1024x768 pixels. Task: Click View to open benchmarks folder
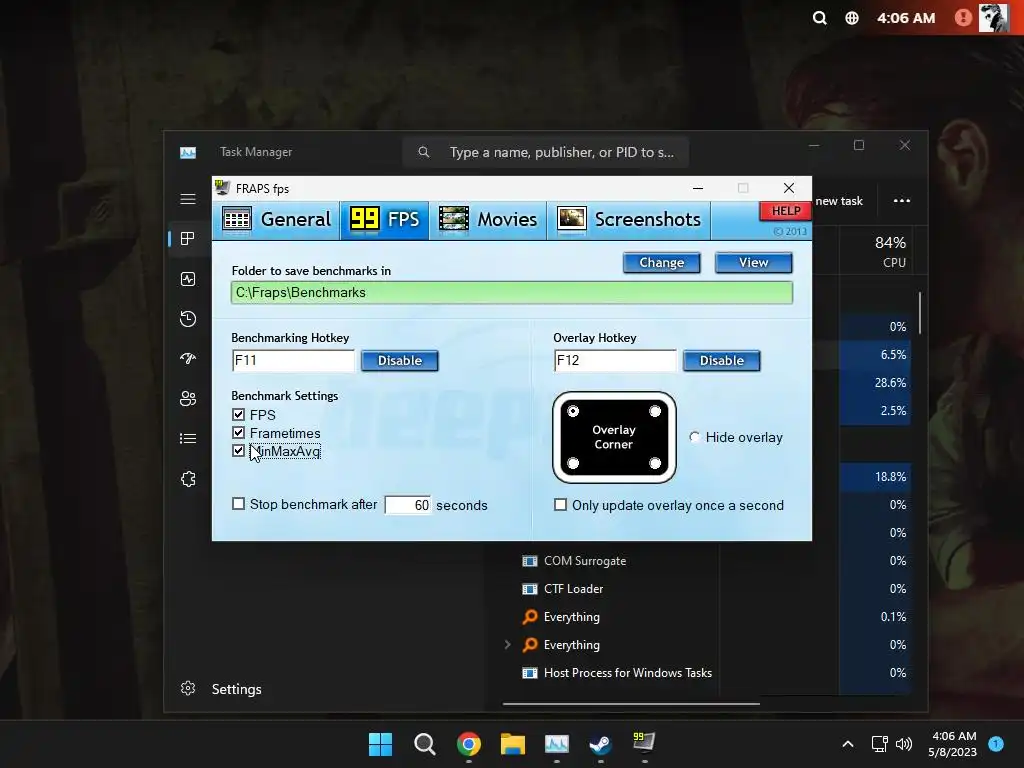pos(754,263)
